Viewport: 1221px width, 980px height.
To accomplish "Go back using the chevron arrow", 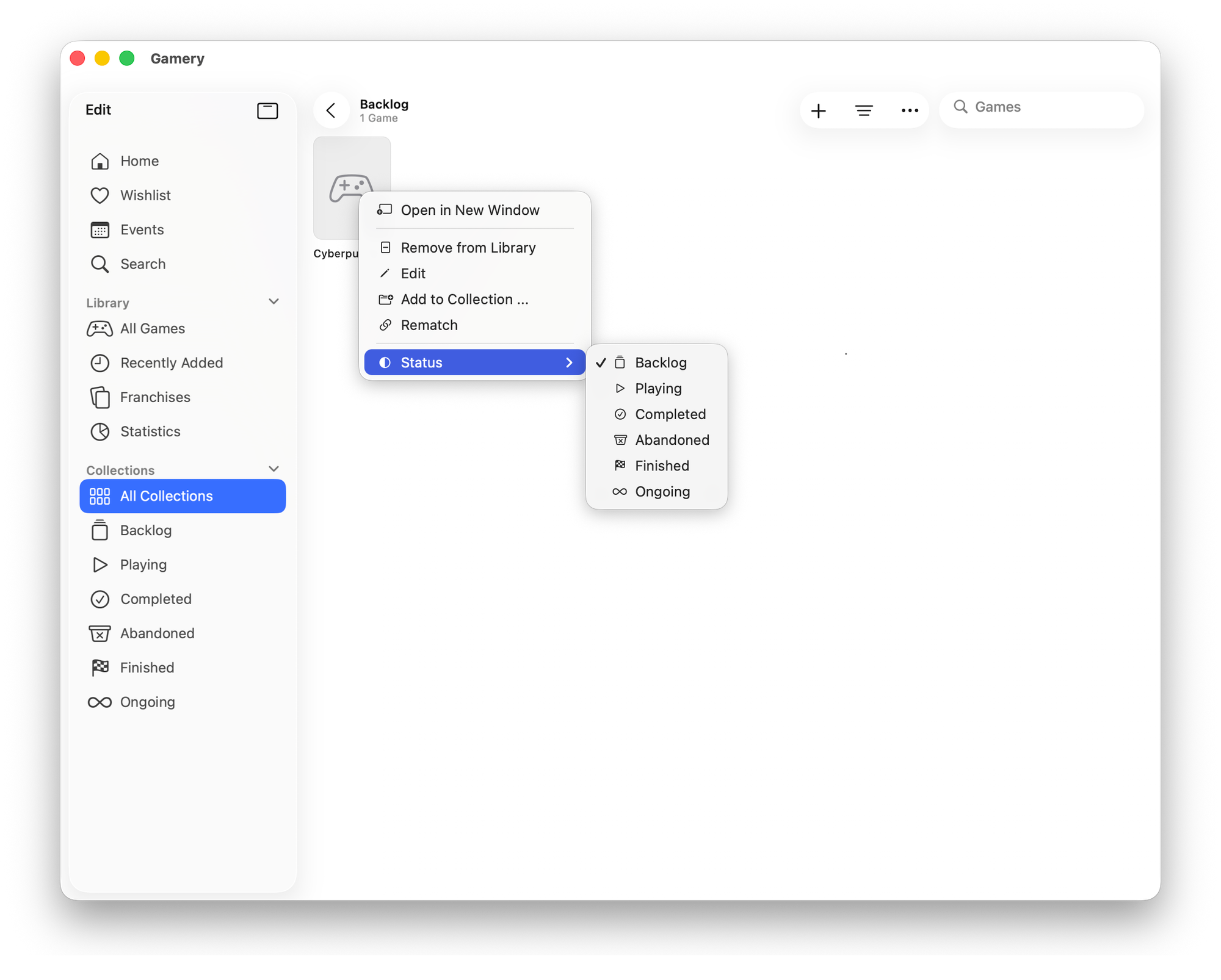I will tap(332, 110).
